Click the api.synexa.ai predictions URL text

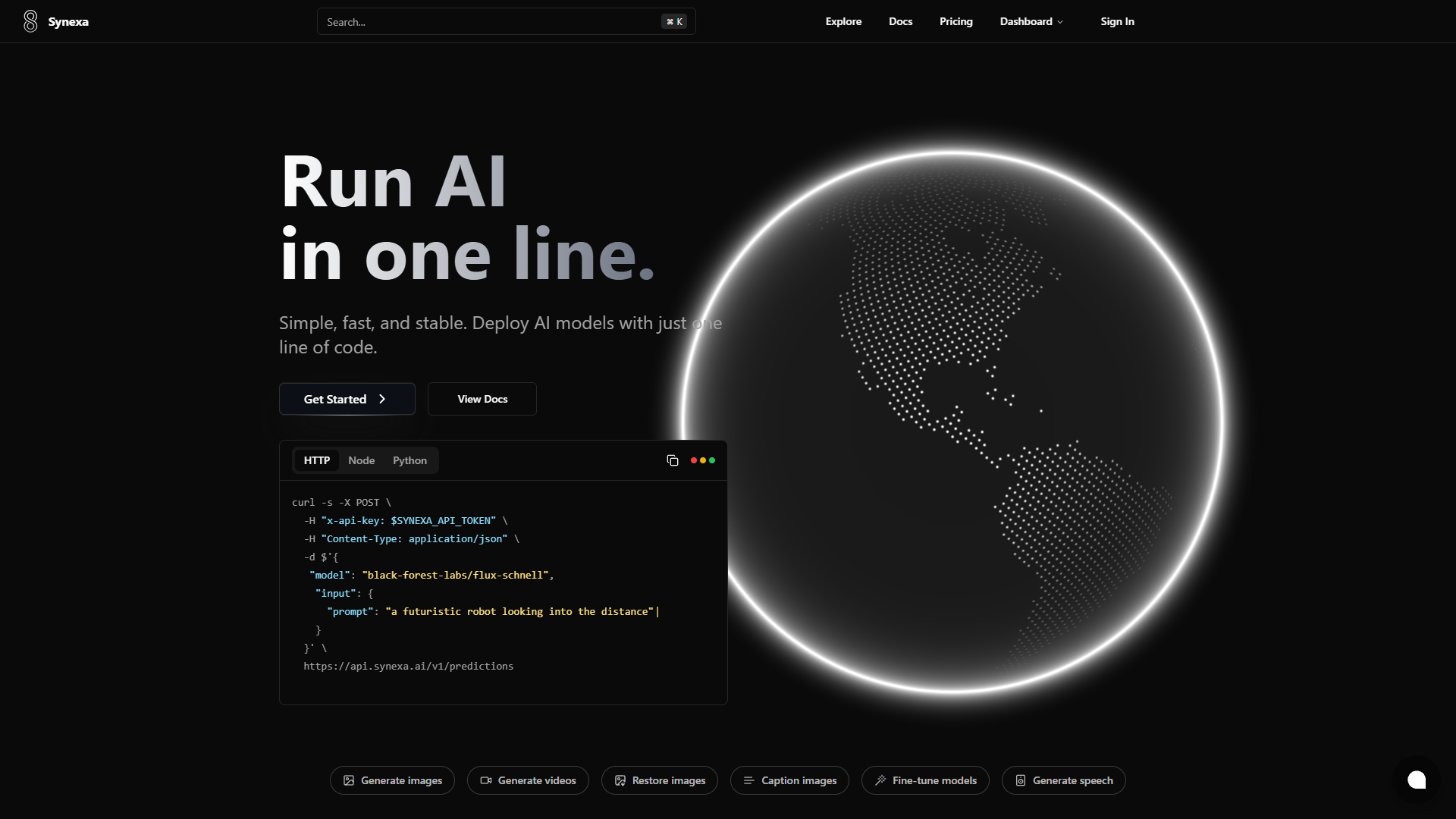(x=408, y=666)
